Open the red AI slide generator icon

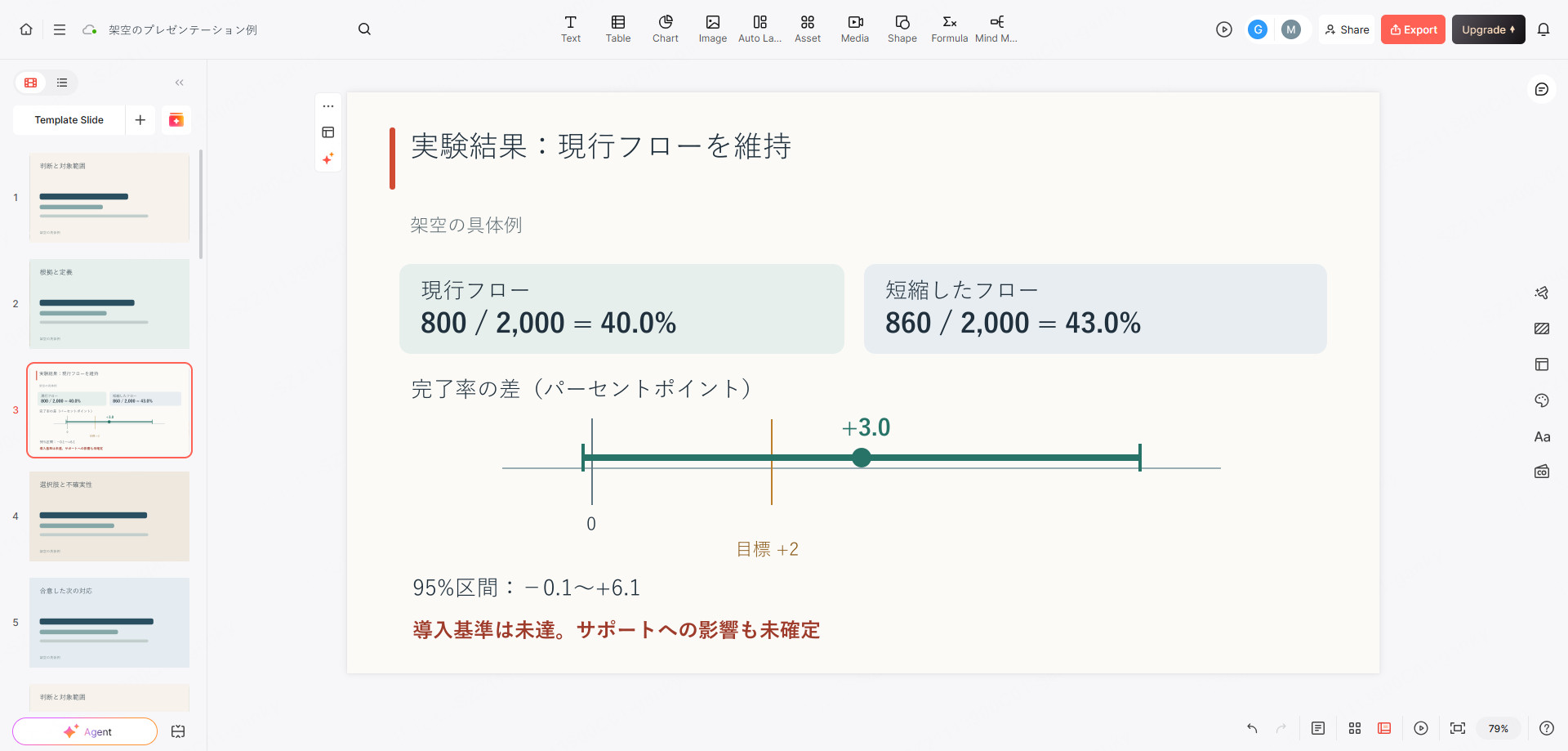click(176, 120)
